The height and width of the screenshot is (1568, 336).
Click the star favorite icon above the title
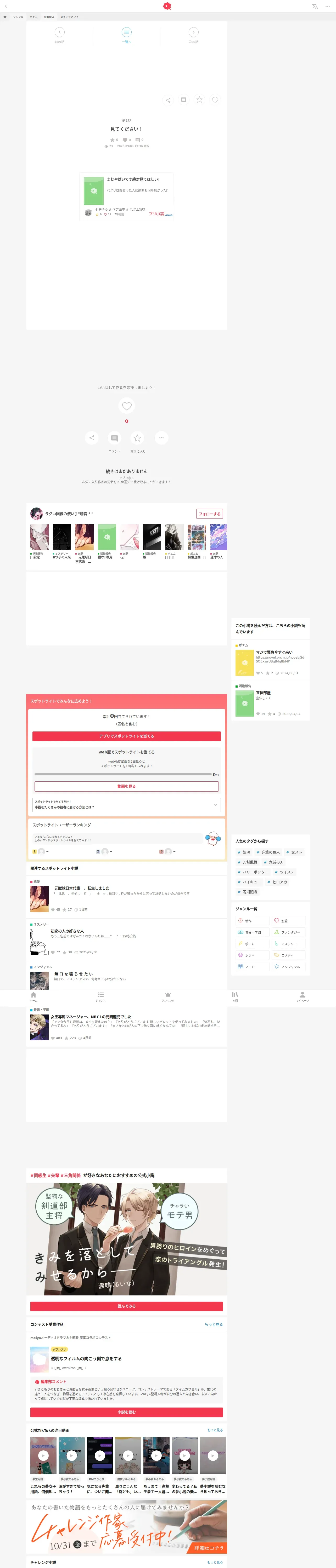[199, 100]
